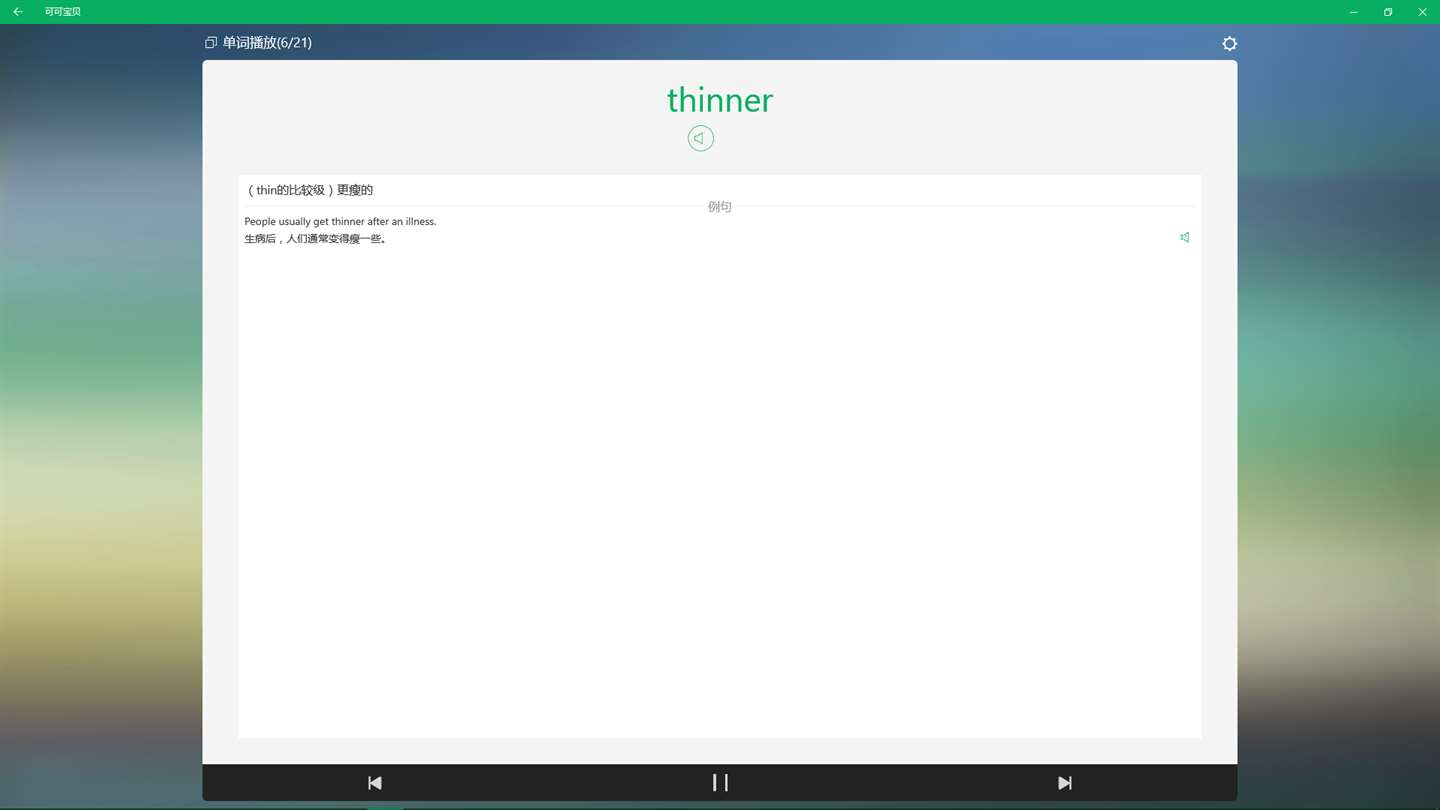Click the windows icon beside 单词播放
Viewport: 1440px width, 810px height.
click(x=211, y=43)
